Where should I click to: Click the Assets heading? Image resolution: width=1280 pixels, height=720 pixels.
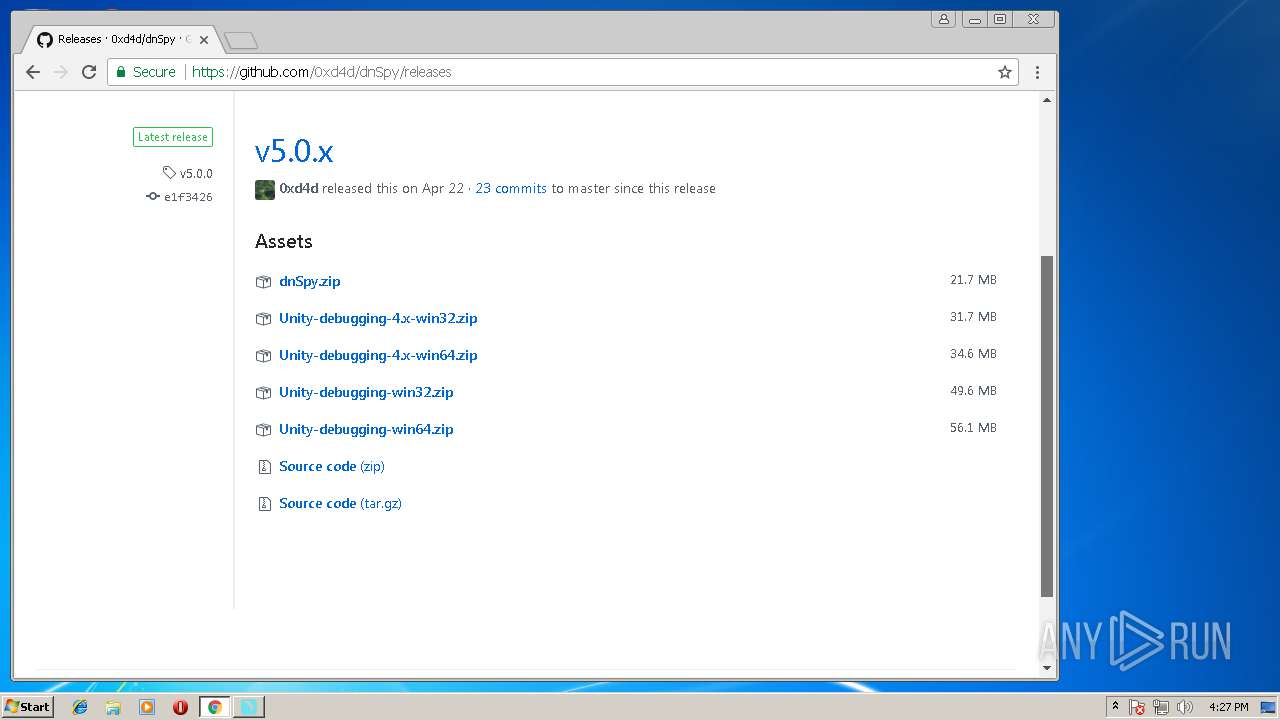pyautogui.click(x=284, y=241)
